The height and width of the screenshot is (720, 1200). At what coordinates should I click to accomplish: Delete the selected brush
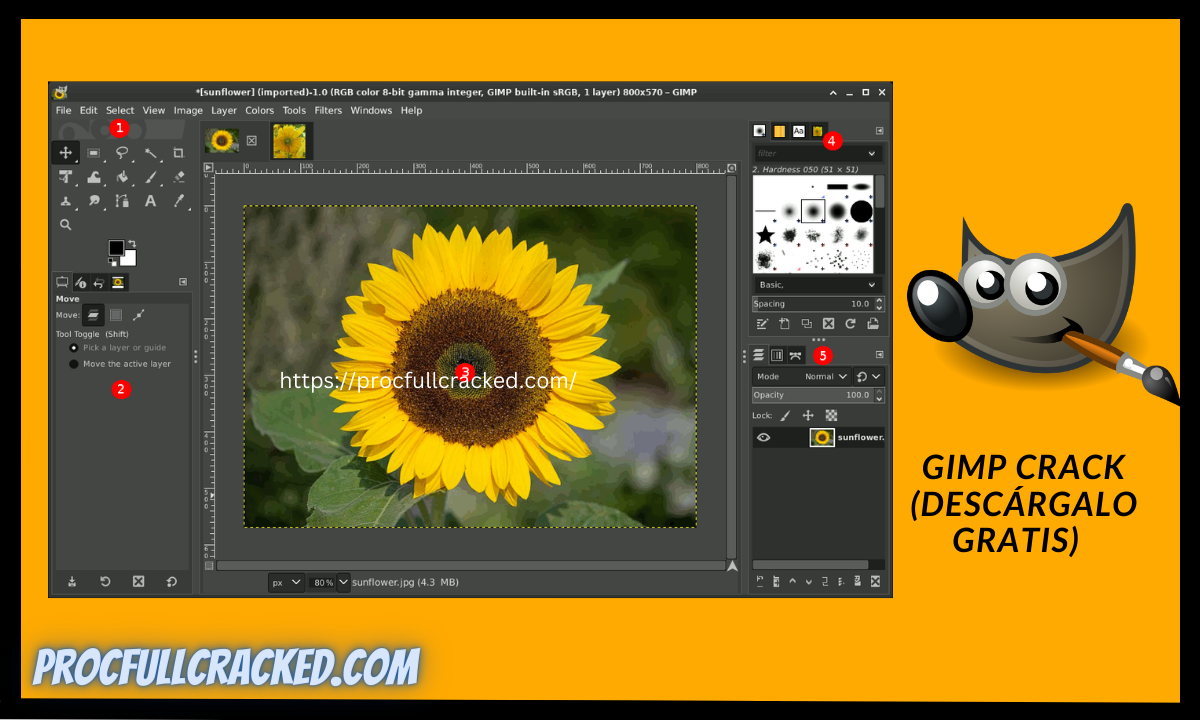pyautogui.click(x=828, y=323)
